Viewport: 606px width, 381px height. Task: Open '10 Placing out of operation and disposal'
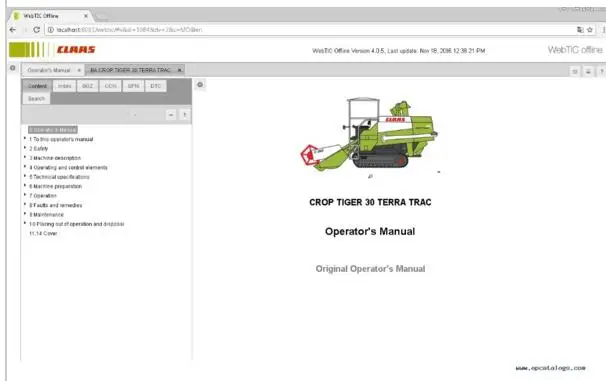tap(77, 224)
